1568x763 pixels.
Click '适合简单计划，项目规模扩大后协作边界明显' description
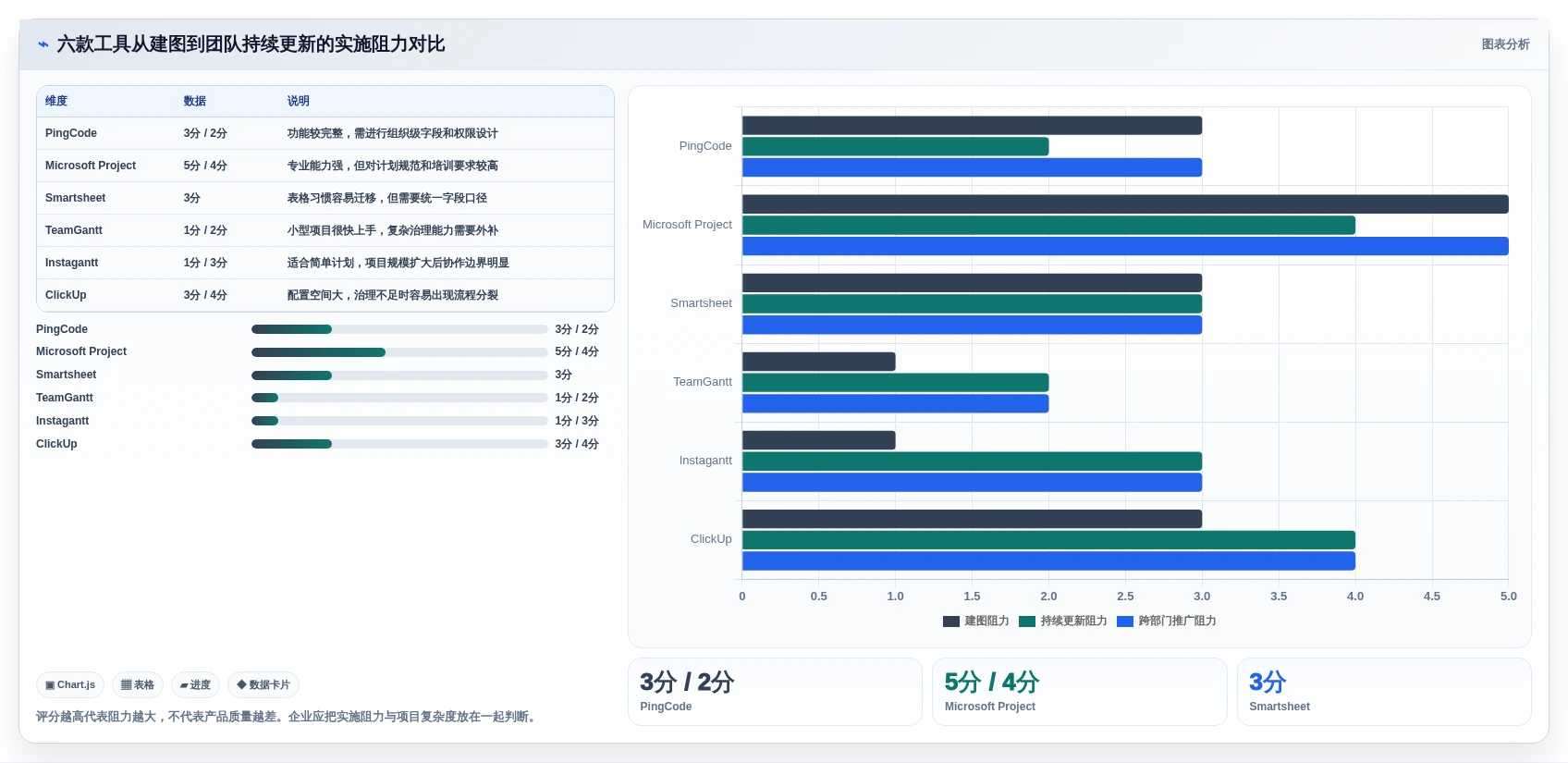(x=398, y=263)
